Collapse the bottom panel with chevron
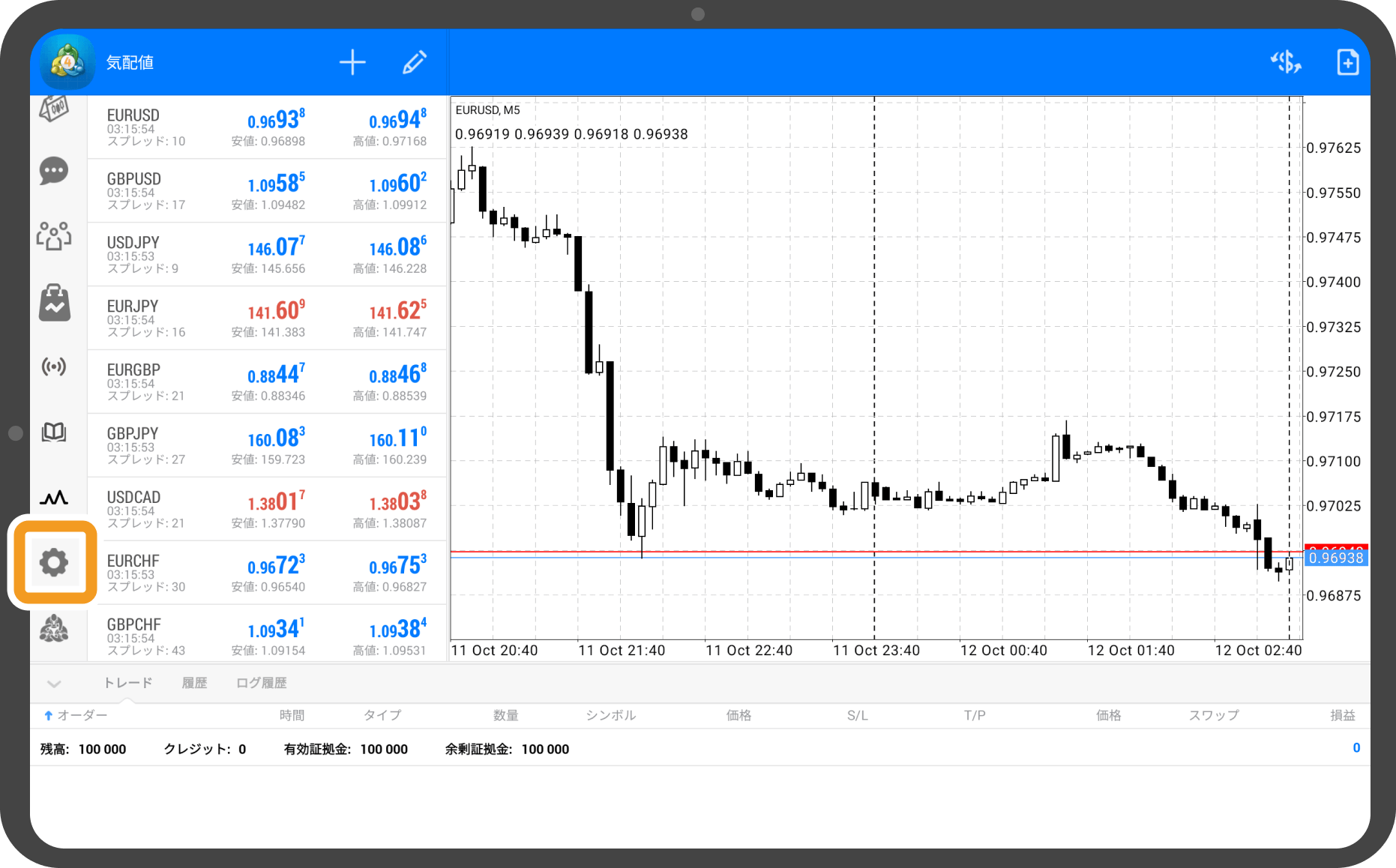Screen dimensions: 1396x868 tap(54, 683)
